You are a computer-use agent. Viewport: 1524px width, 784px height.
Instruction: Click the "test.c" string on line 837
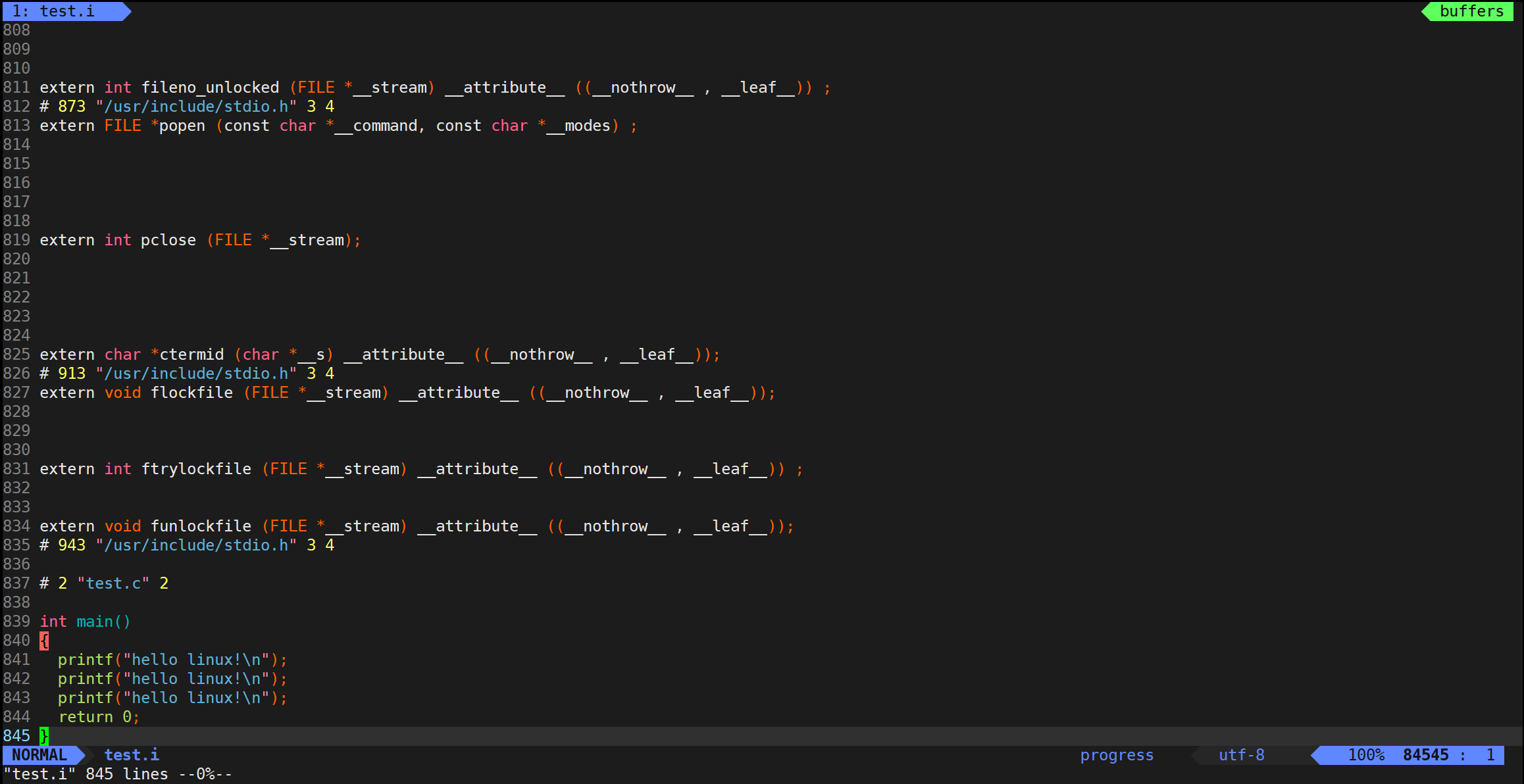pyautogui.click(x=113, y=583)
